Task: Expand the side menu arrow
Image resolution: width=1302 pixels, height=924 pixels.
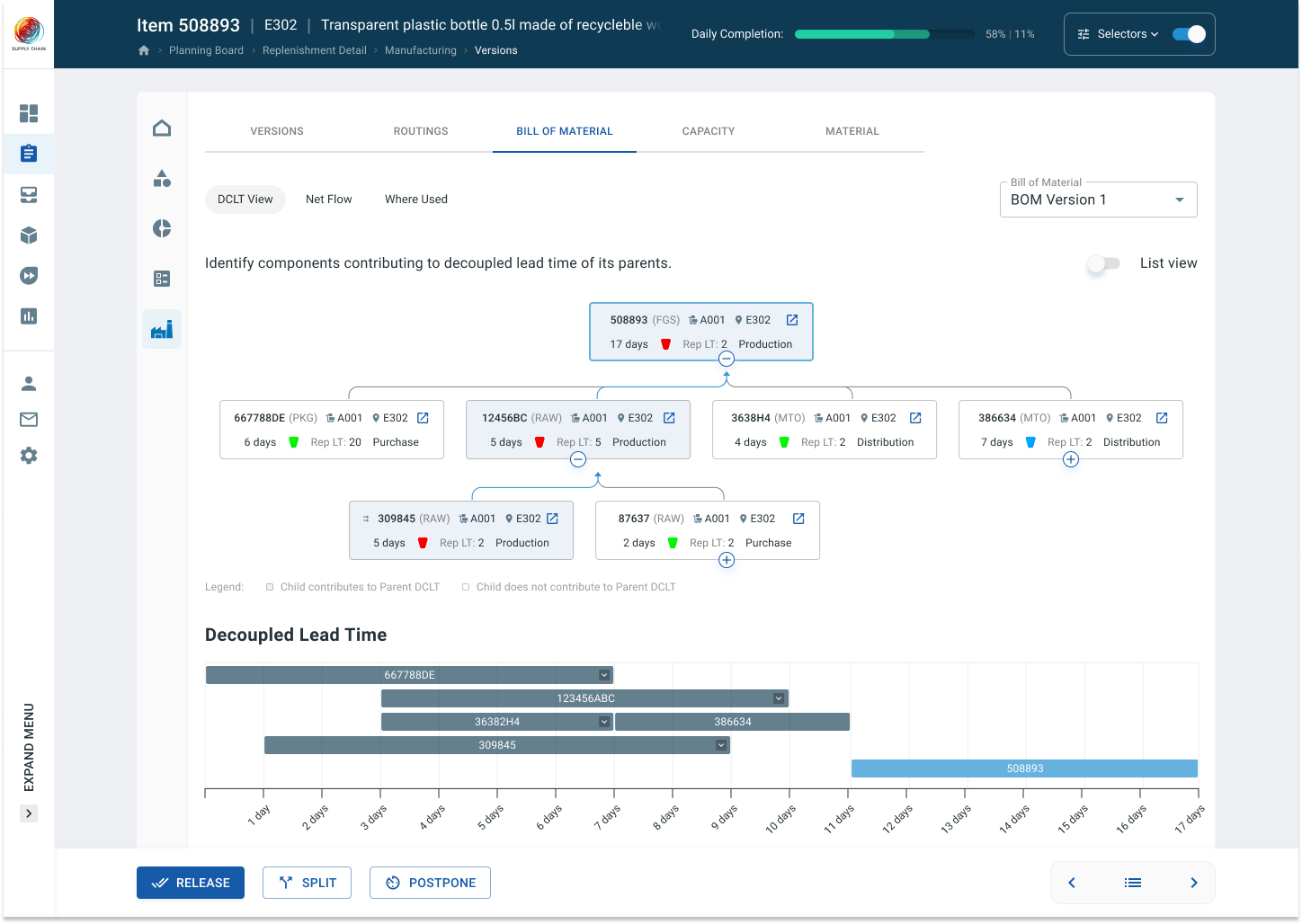Action: (x=29, y=813)
